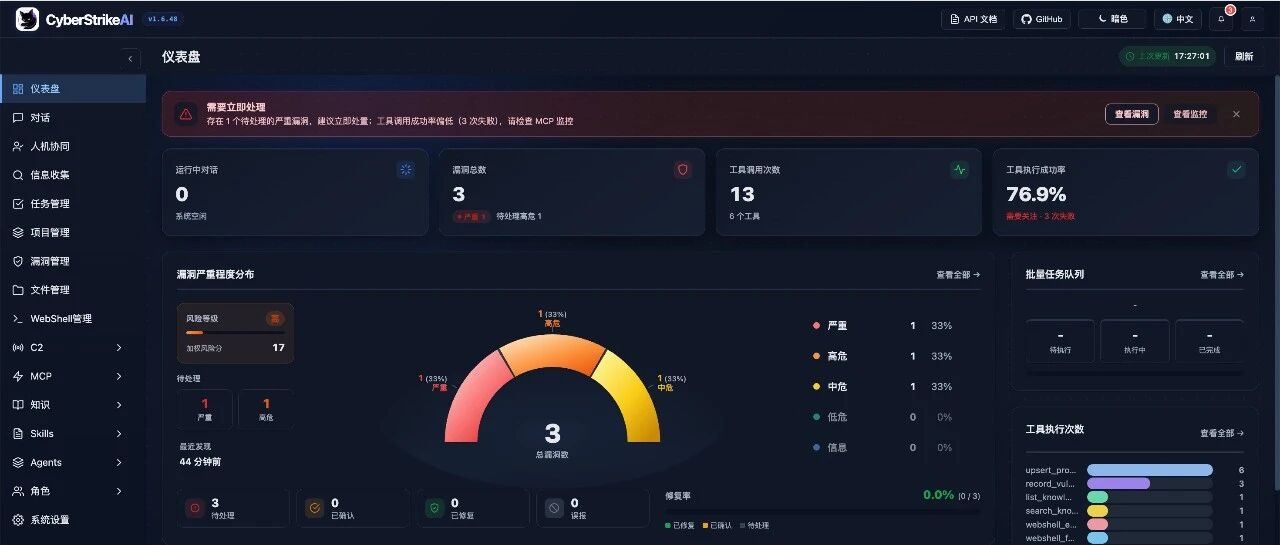Click 查看全部 link in 批量任务队列 panel

click(1222, 274)
